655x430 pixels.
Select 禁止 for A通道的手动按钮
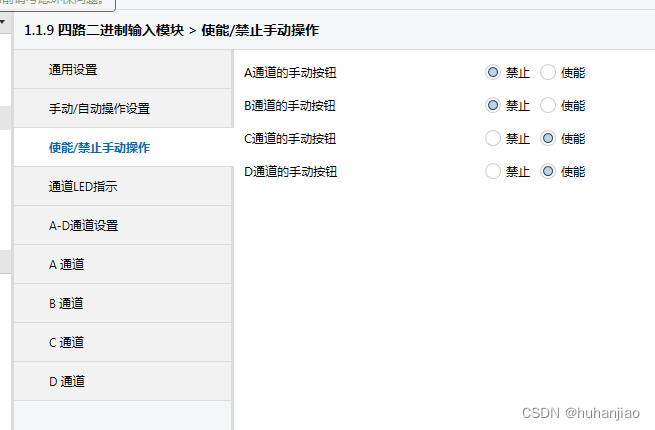pos(492,72)
